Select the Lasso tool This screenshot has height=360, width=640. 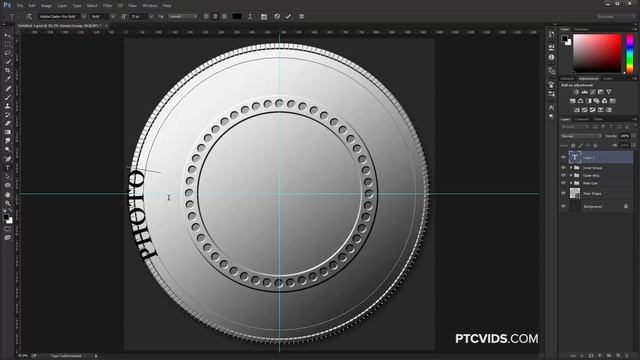tap(7, 53)
